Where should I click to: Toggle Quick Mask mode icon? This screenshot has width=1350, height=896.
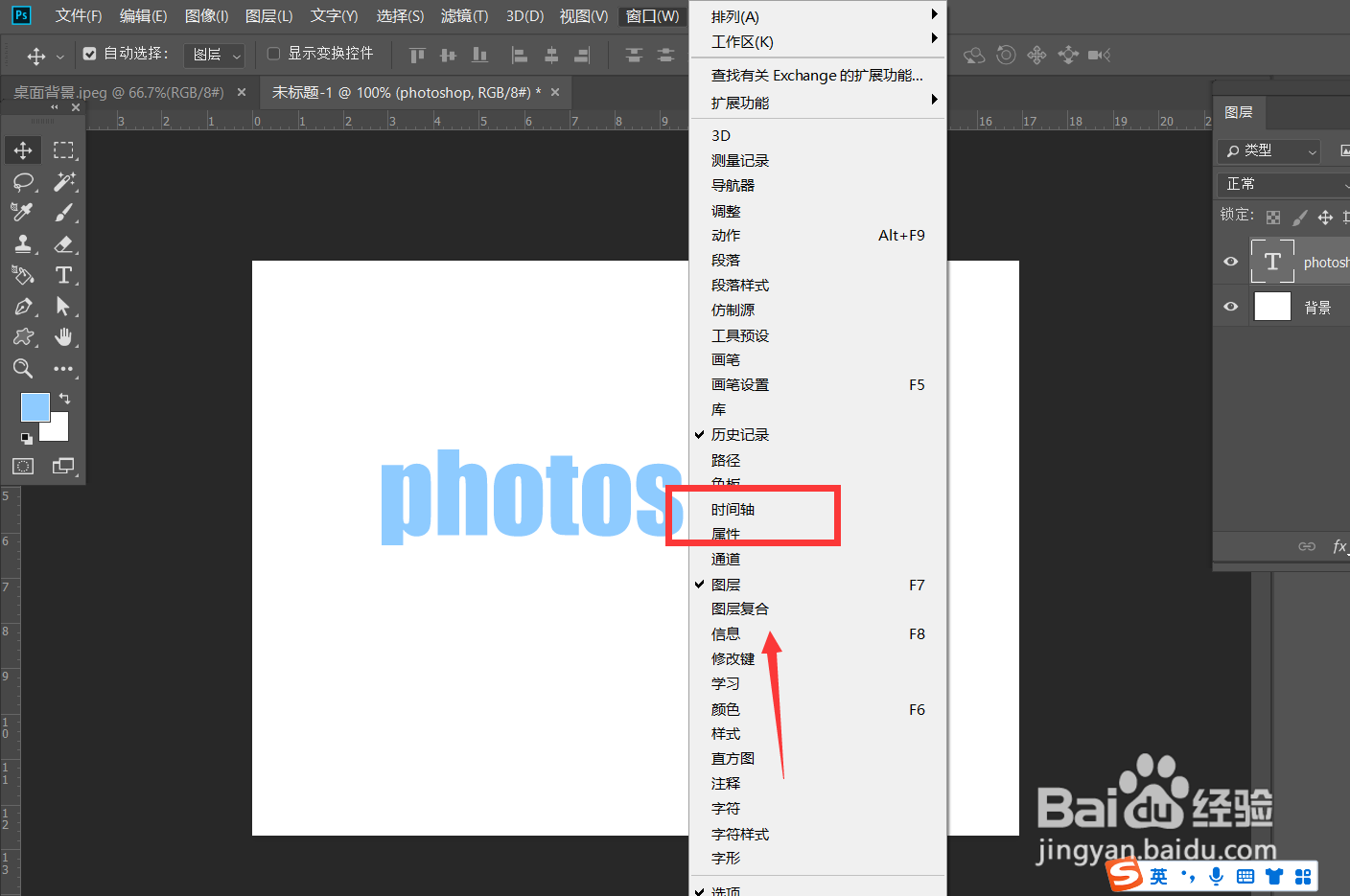(23, 466)
